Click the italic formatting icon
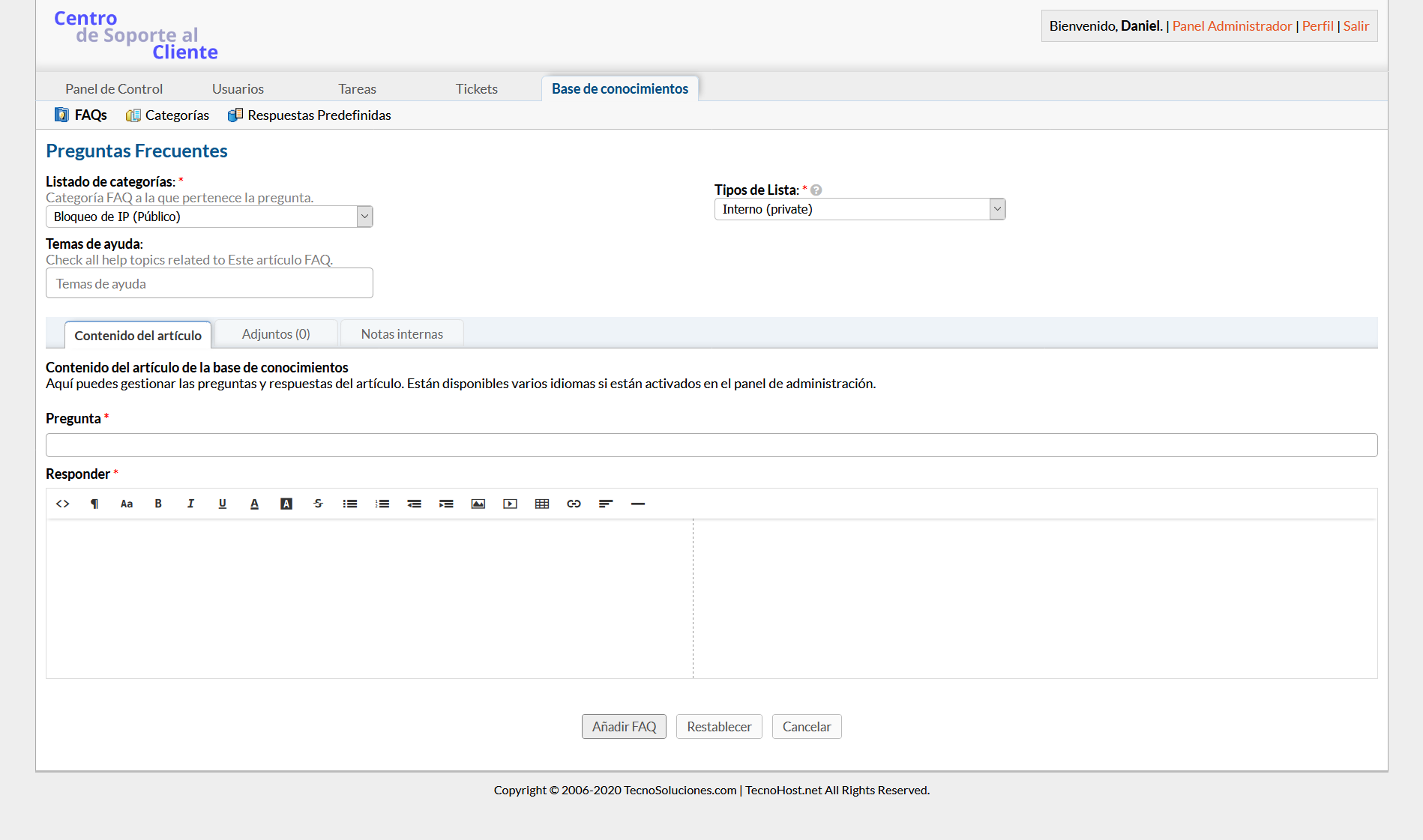The image size is (1423, 840). [x=190, y=504]
